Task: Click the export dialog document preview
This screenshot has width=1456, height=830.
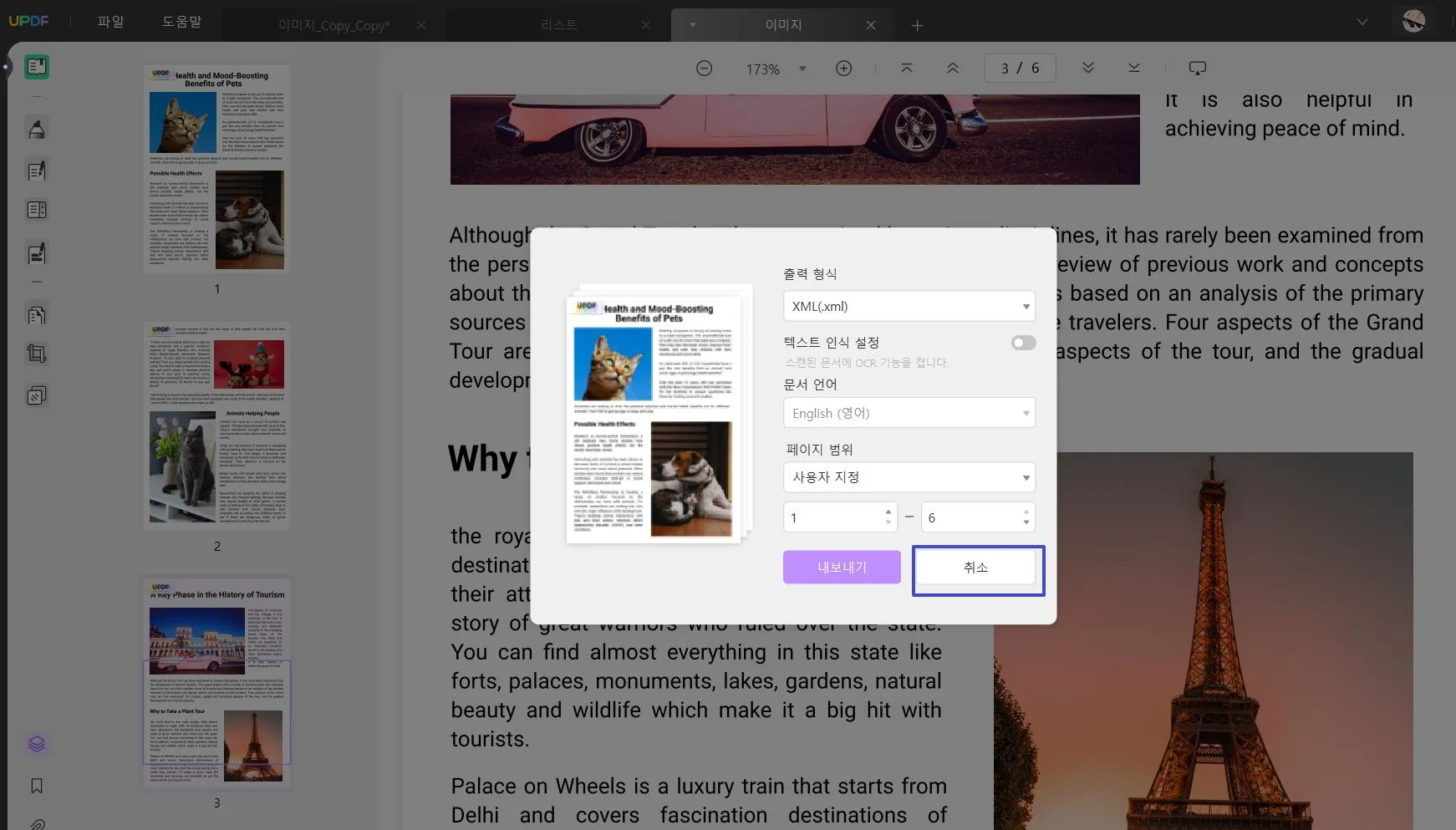Action: coord(659,414)
